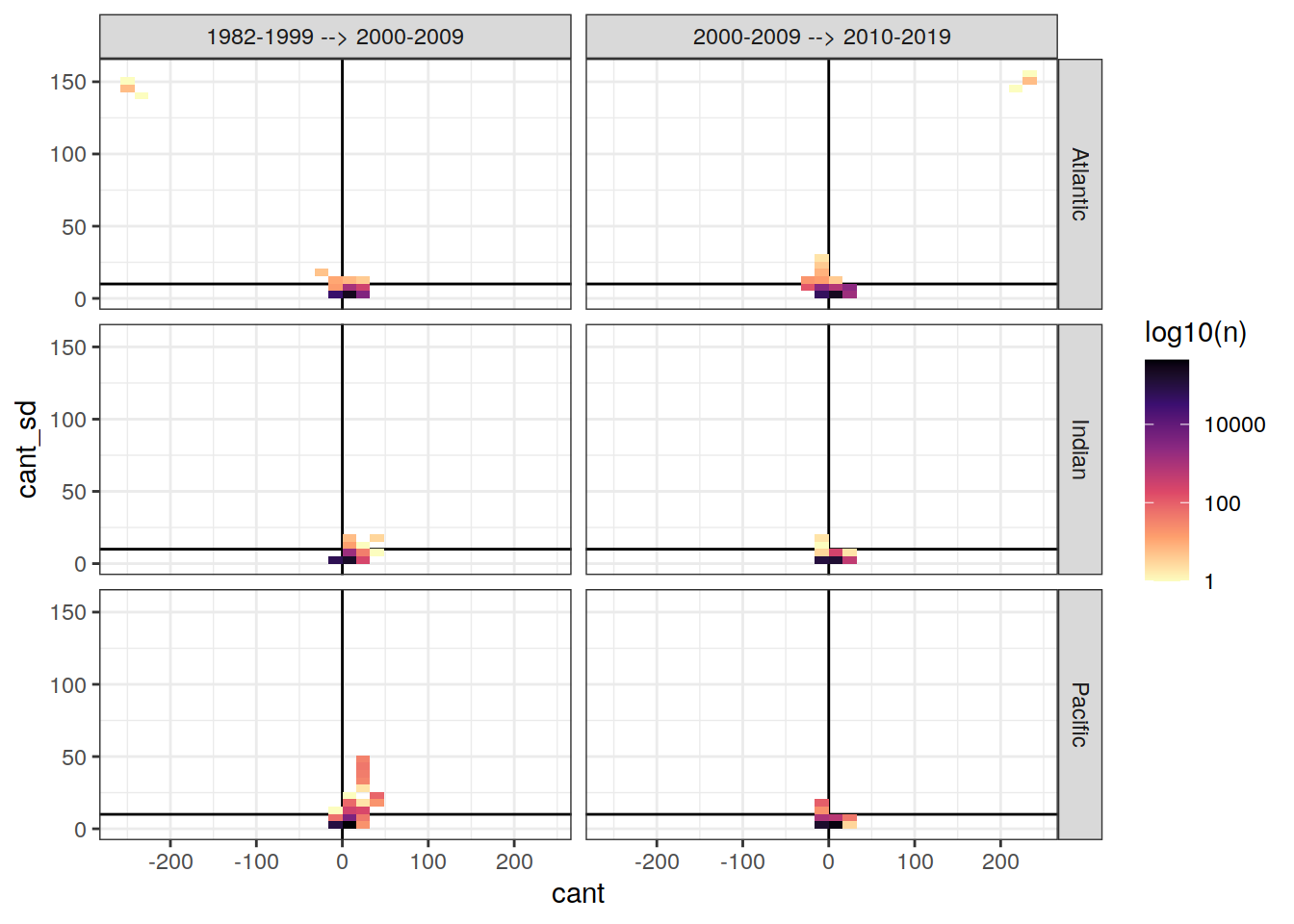The height and width of the screenshot is (924, 1294).
Task: Click the cant x-axis title
Action: [578, 894]
